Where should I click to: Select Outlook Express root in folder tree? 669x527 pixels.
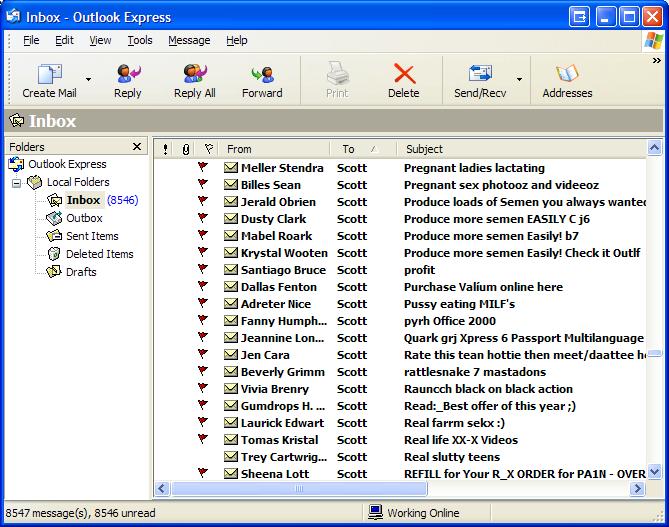click(x=67, y=164)
